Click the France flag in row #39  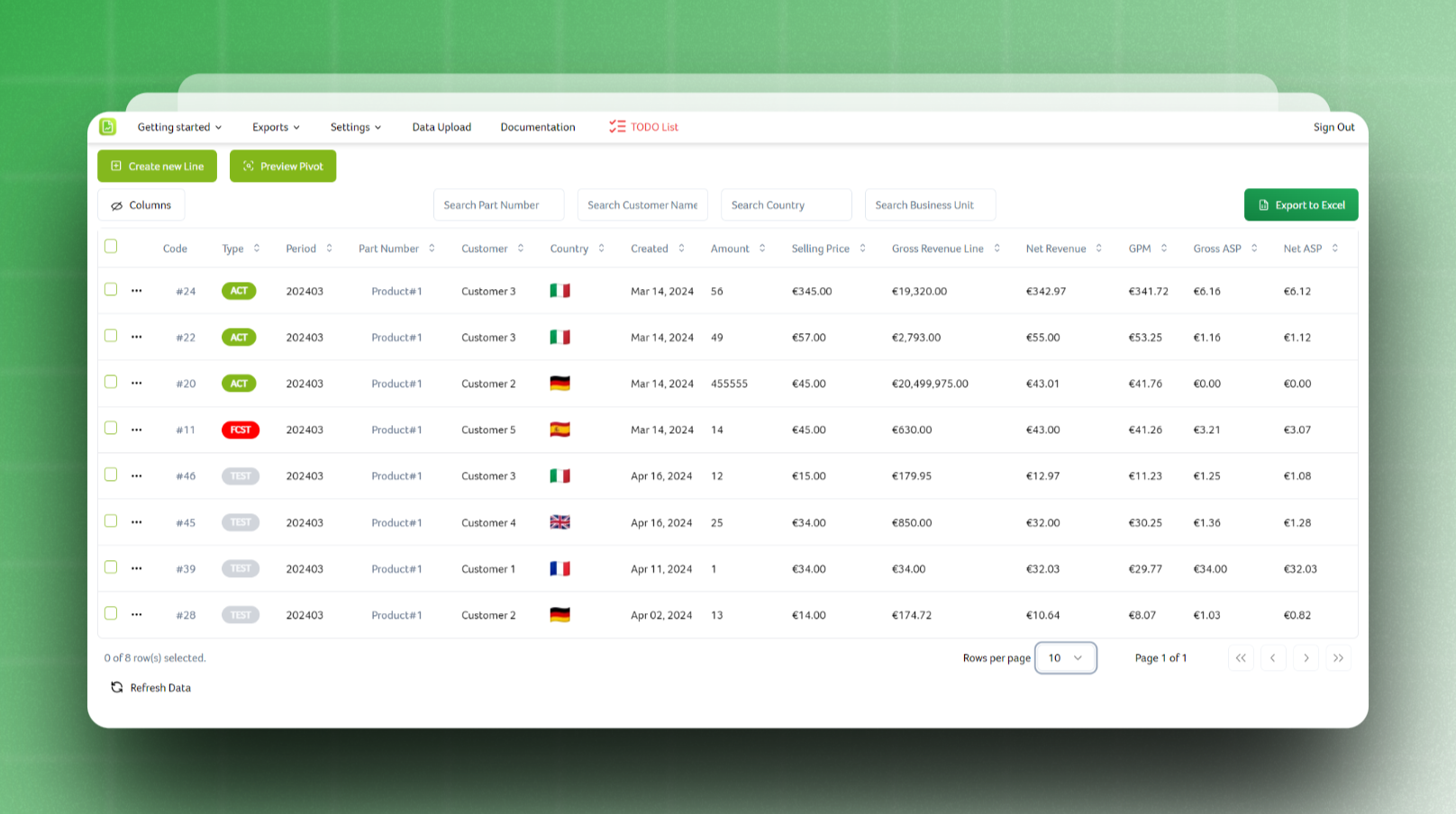coord(560,568)
